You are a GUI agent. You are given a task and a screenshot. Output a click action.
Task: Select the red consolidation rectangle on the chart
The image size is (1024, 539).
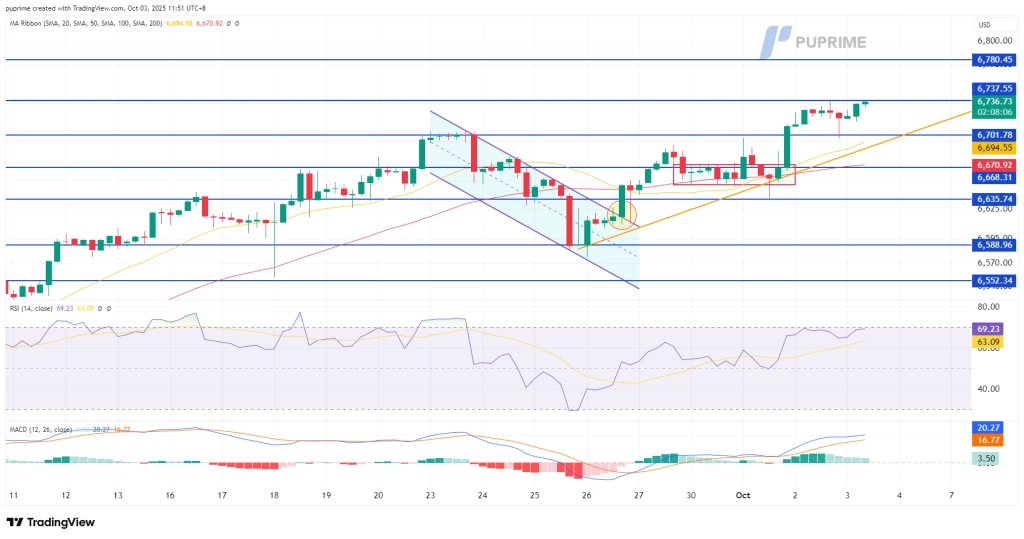[x=734, y=174]
